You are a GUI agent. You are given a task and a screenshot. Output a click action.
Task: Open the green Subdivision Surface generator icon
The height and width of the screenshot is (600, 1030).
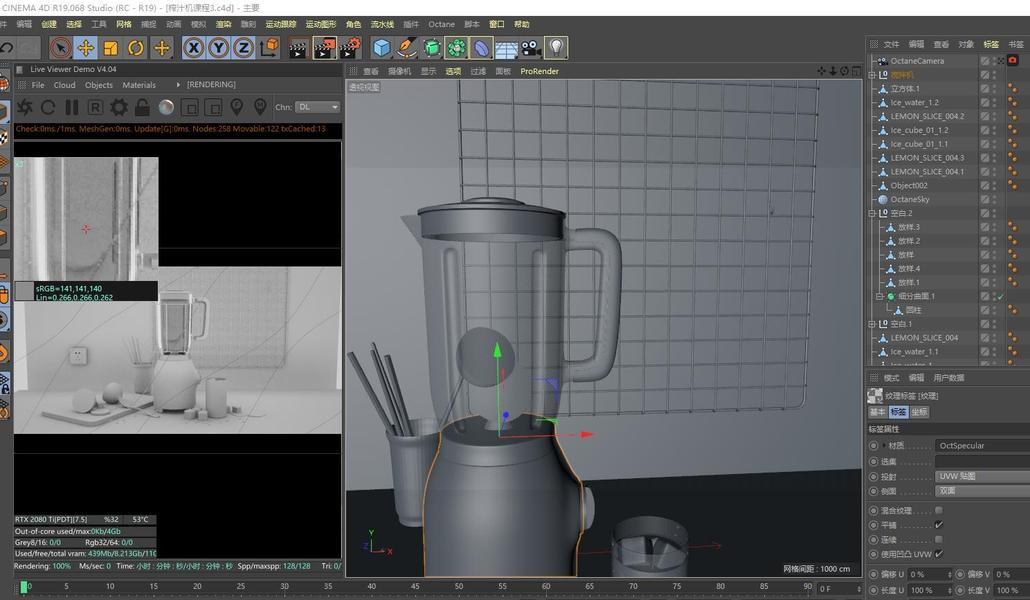click(432, 48)
